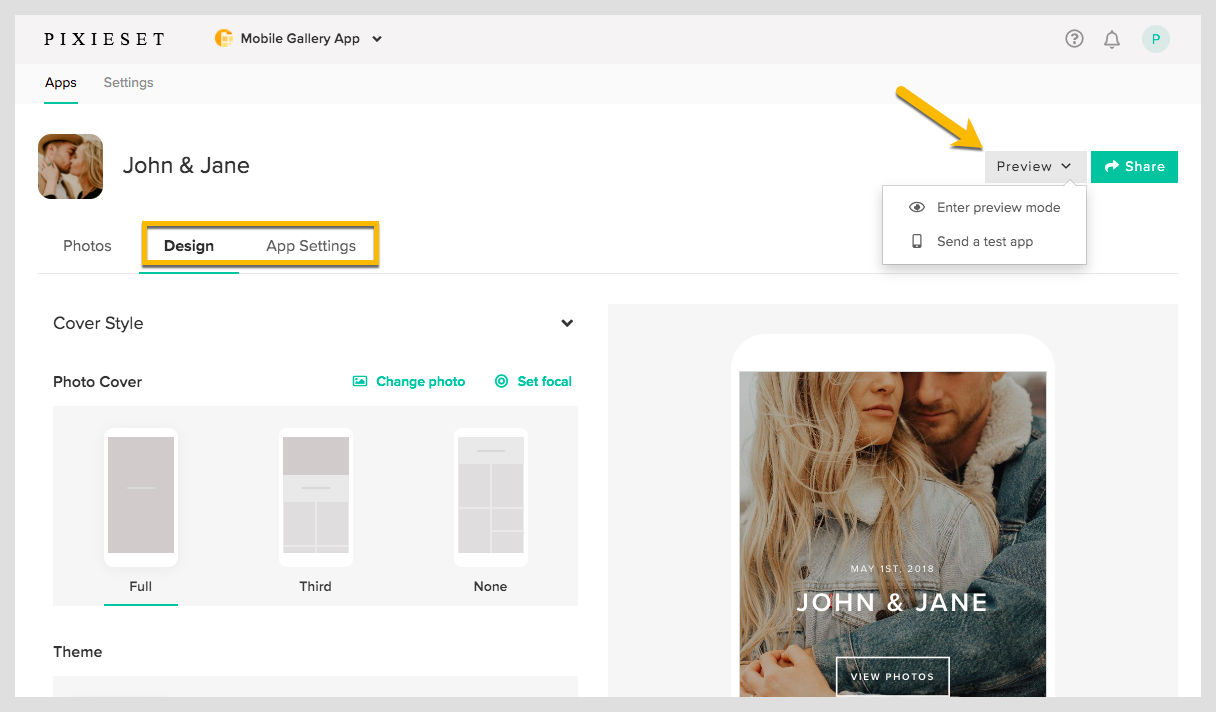Click the Share arrow icon
Image resolution: width=1216 pixels, height=712 pixels.
(1111, 167)
